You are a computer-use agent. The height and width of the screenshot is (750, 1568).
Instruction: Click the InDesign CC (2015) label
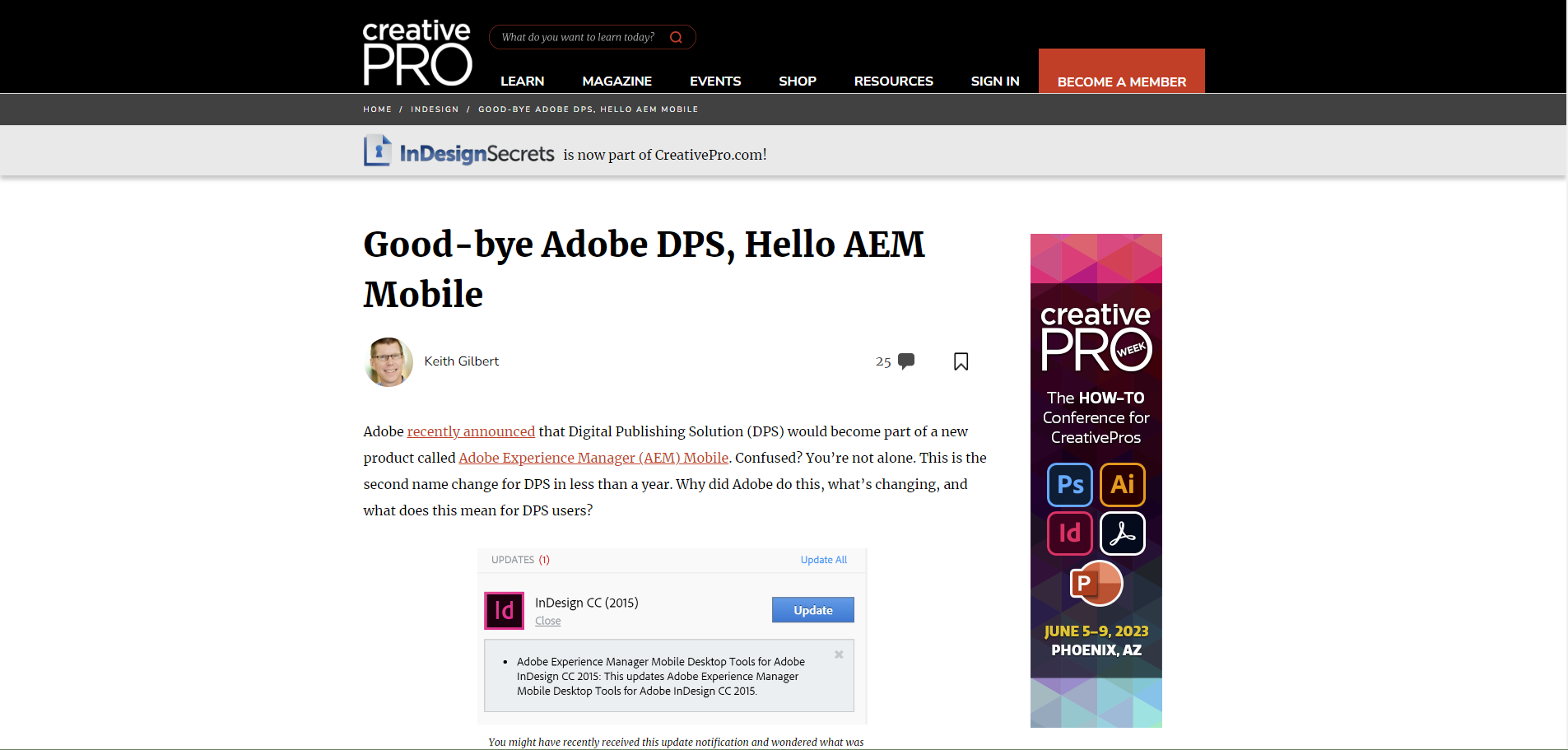pos(587,603)
